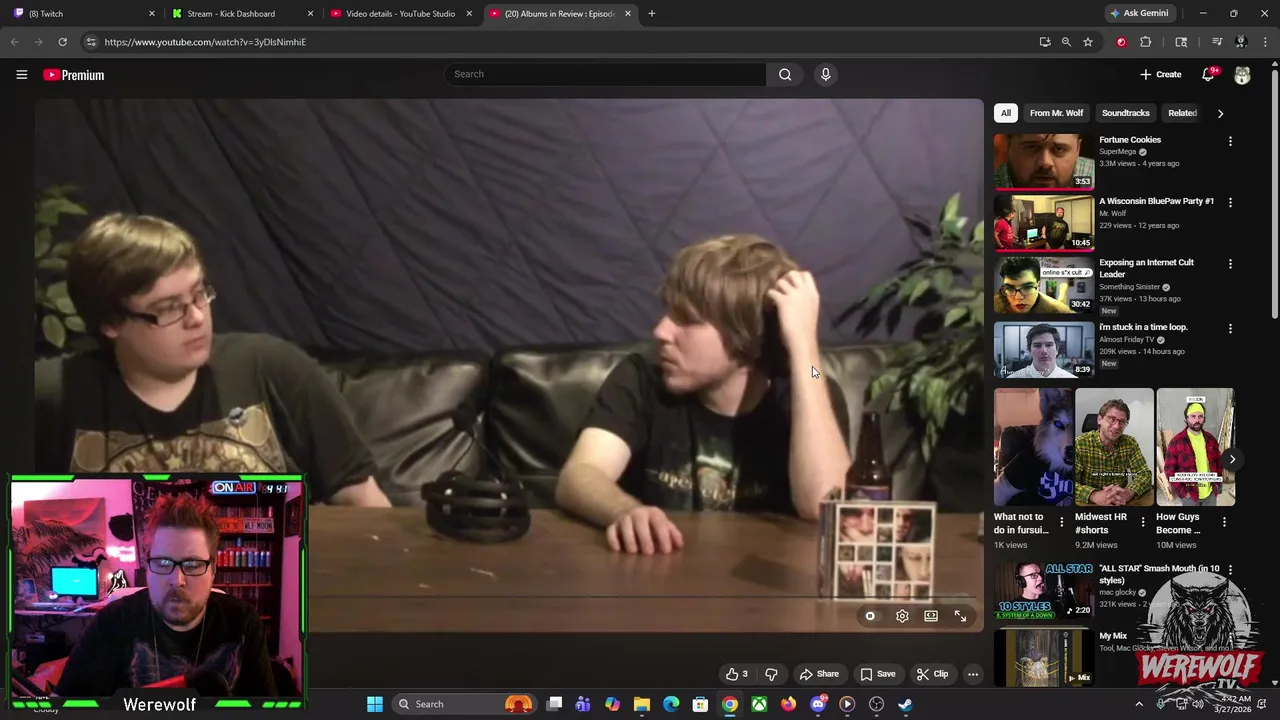Like the video with thumbs up
The height and width of the screenshot is (720, 1280).
click(737, 674)
